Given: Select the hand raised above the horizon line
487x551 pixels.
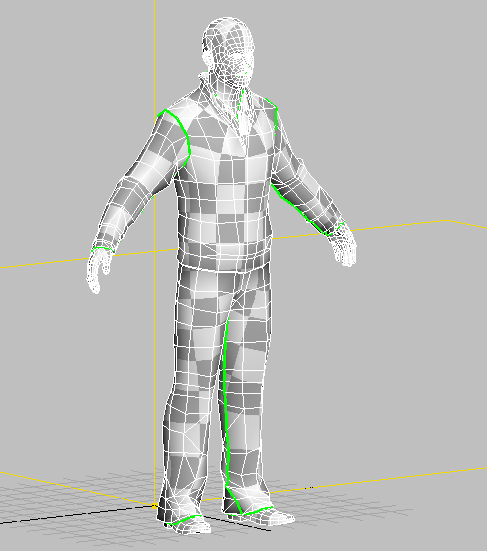Looking at the screenshot, I should (x=343, y=244).
